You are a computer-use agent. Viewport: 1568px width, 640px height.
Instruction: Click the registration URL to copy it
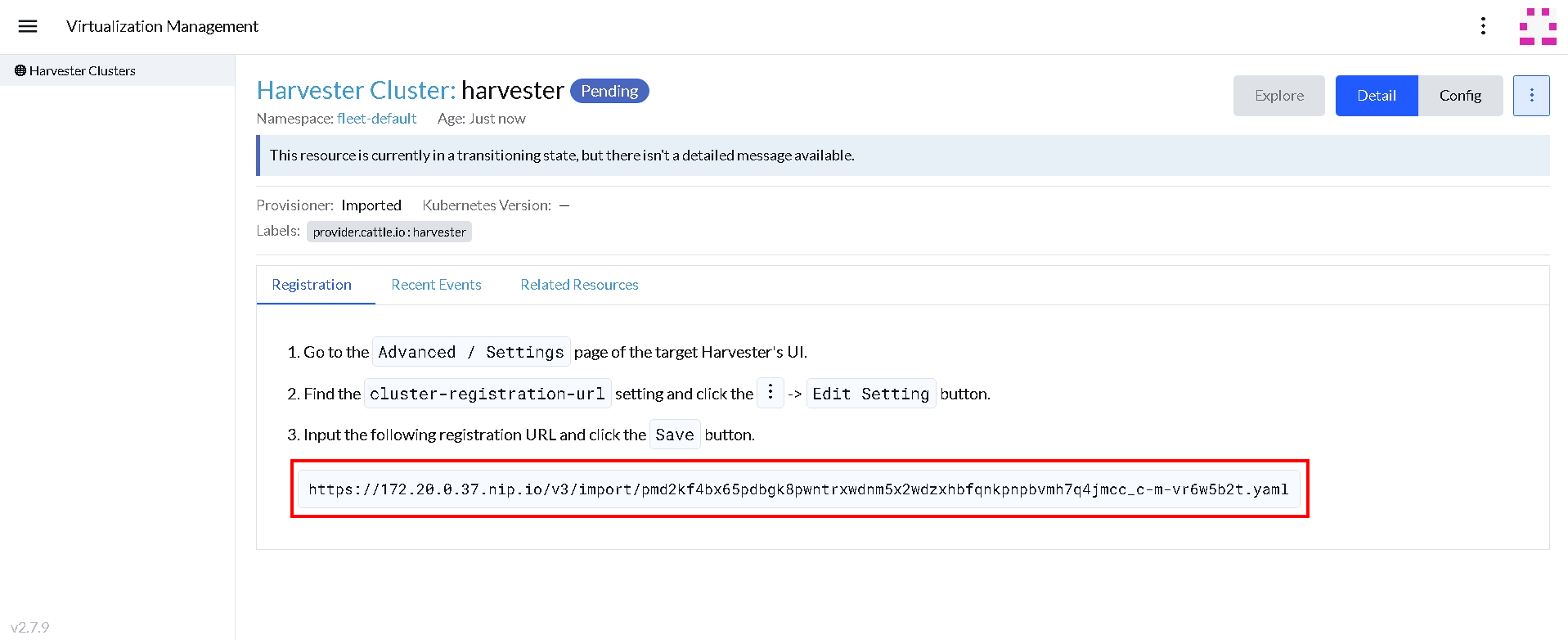pyautogui.click(x=798, y=489)
